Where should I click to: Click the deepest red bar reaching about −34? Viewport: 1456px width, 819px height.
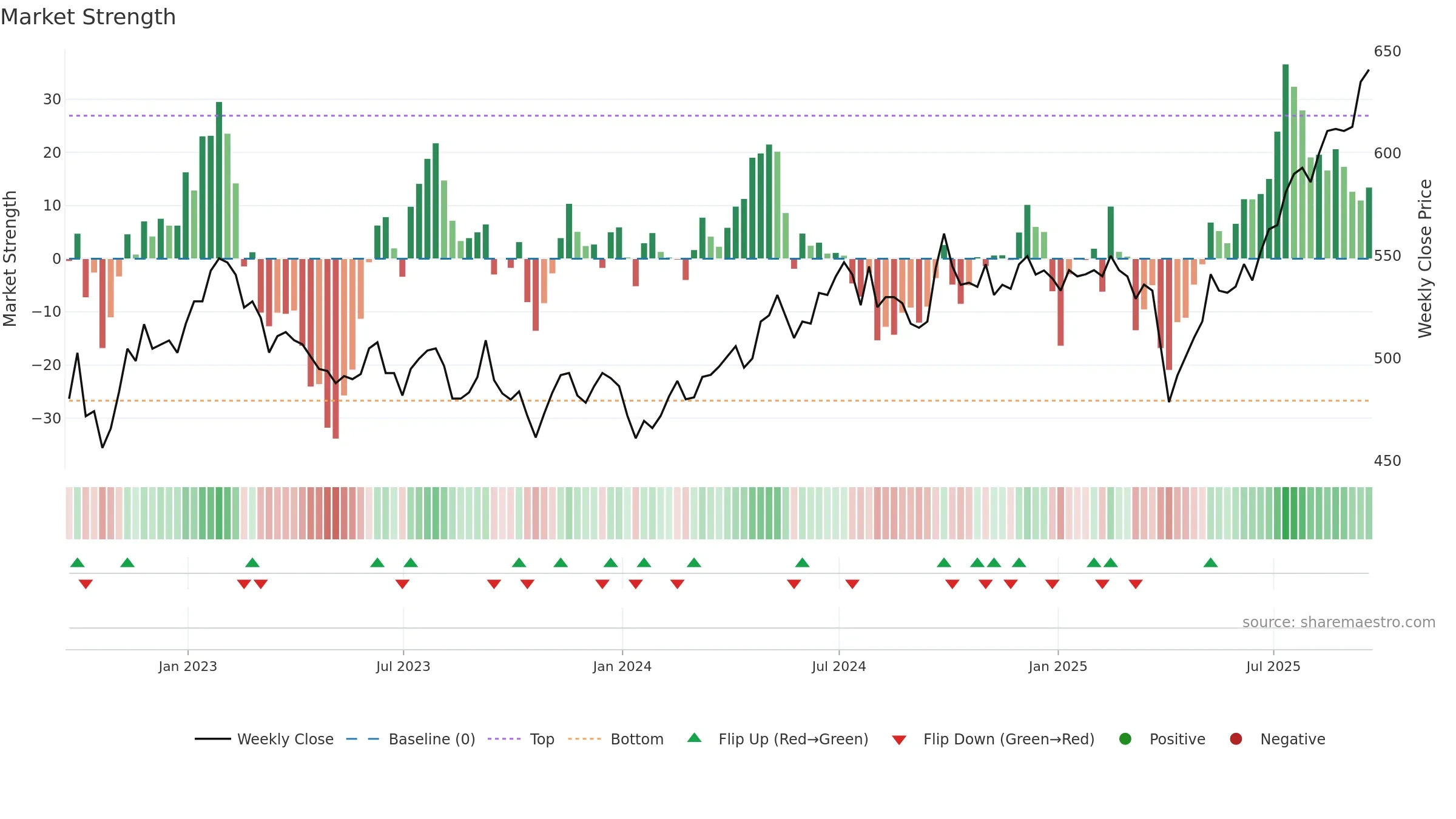pyautogui.click(x=335, y=349)
